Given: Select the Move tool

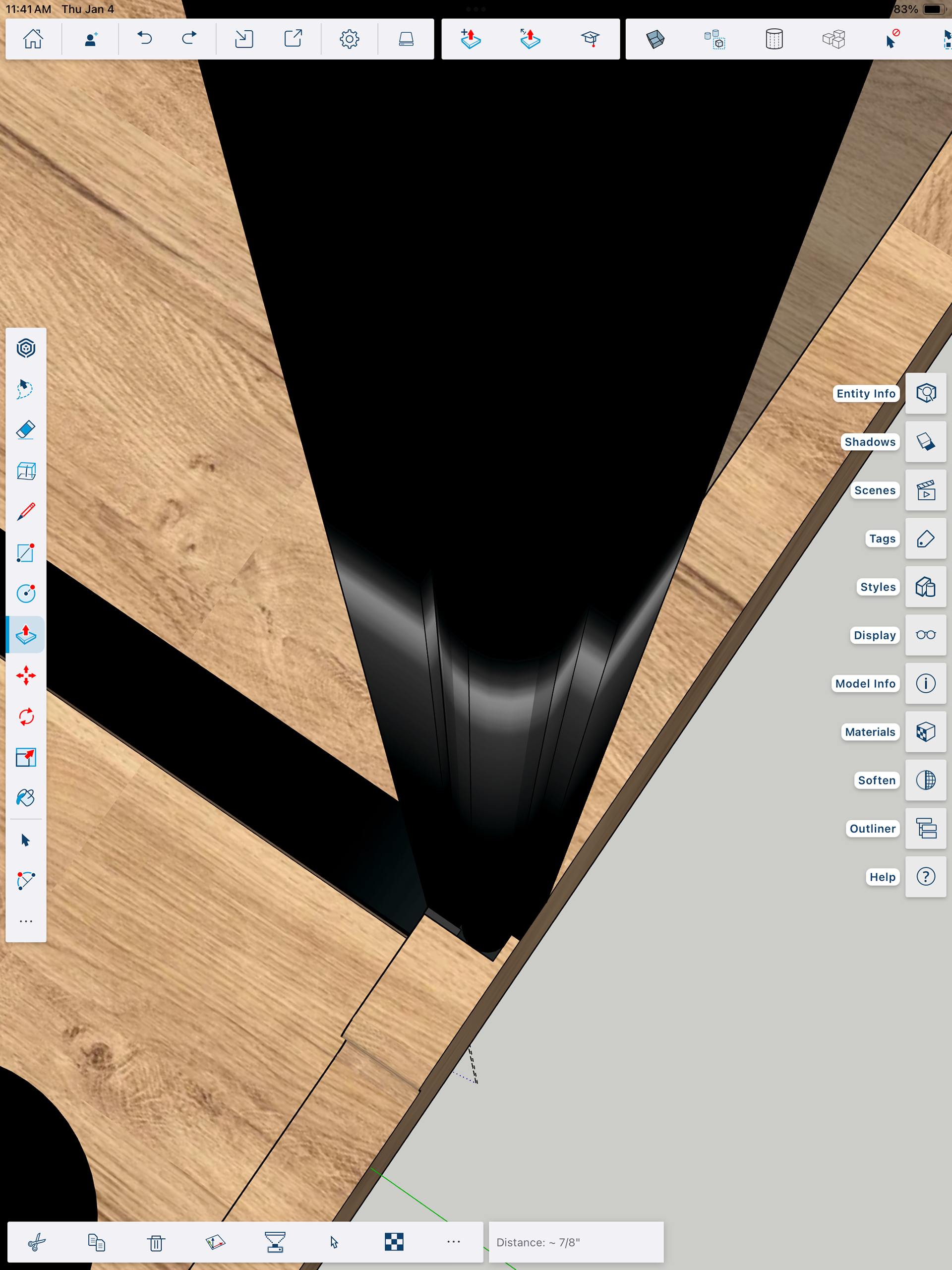Looking at the screenshot, I should click(x=26, y=675).
